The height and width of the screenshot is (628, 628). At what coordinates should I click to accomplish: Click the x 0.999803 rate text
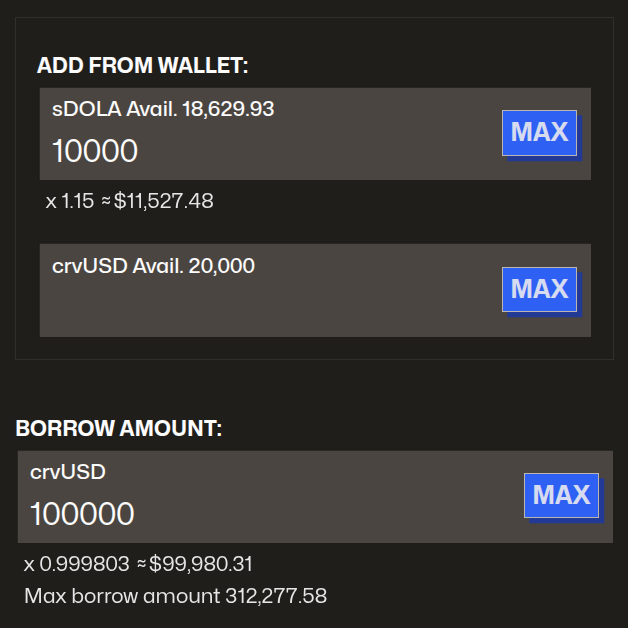(76, 564)
